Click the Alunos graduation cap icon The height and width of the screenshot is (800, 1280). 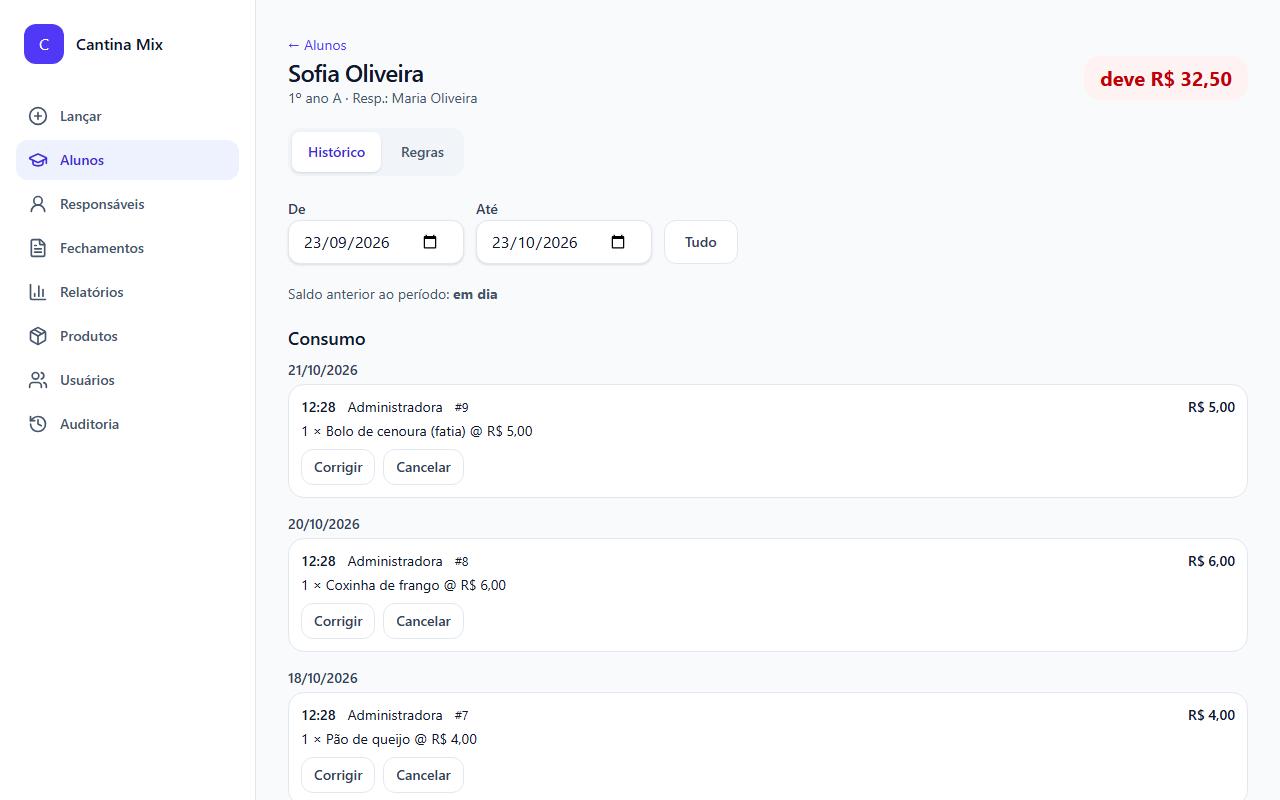(38, 160)
